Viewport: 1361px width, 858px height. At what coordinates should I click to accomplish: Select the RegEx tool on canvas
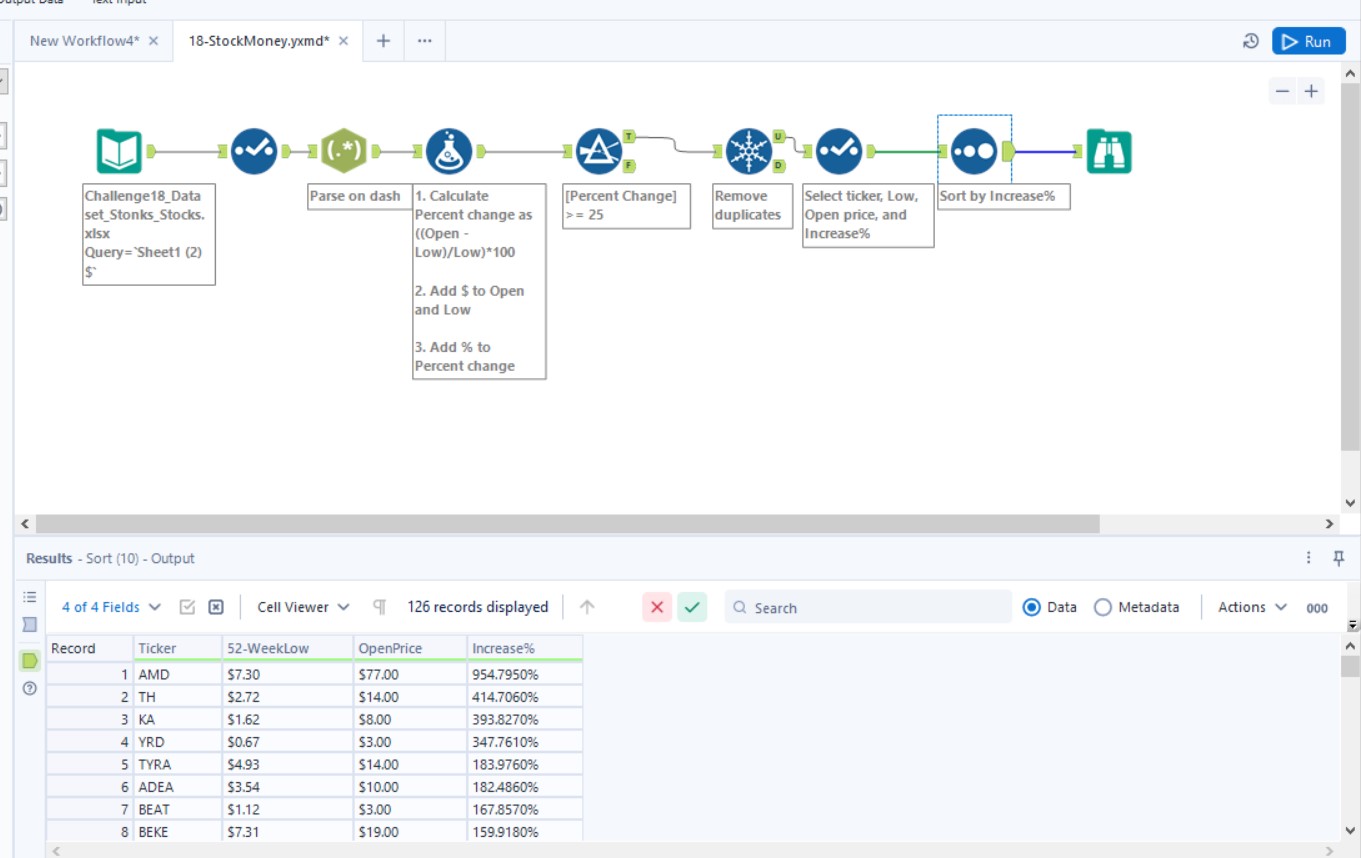344,152
